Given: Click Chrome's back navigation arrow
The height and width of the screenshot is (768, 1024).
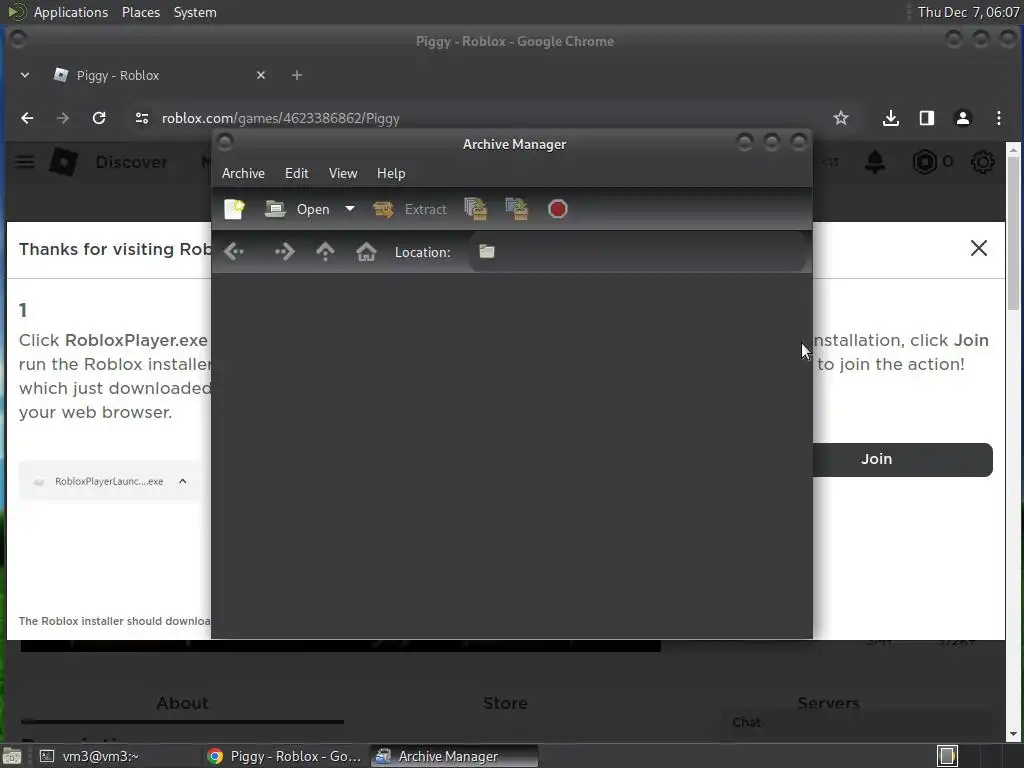Looking at the screenshot, I should coord(27,118).
